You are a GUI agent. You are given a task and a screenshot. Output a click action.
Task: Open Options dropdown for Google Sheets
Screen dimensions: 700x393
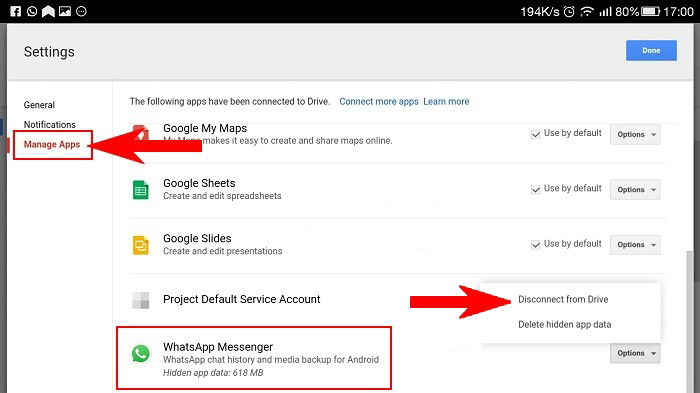click(x=635, y=190)
